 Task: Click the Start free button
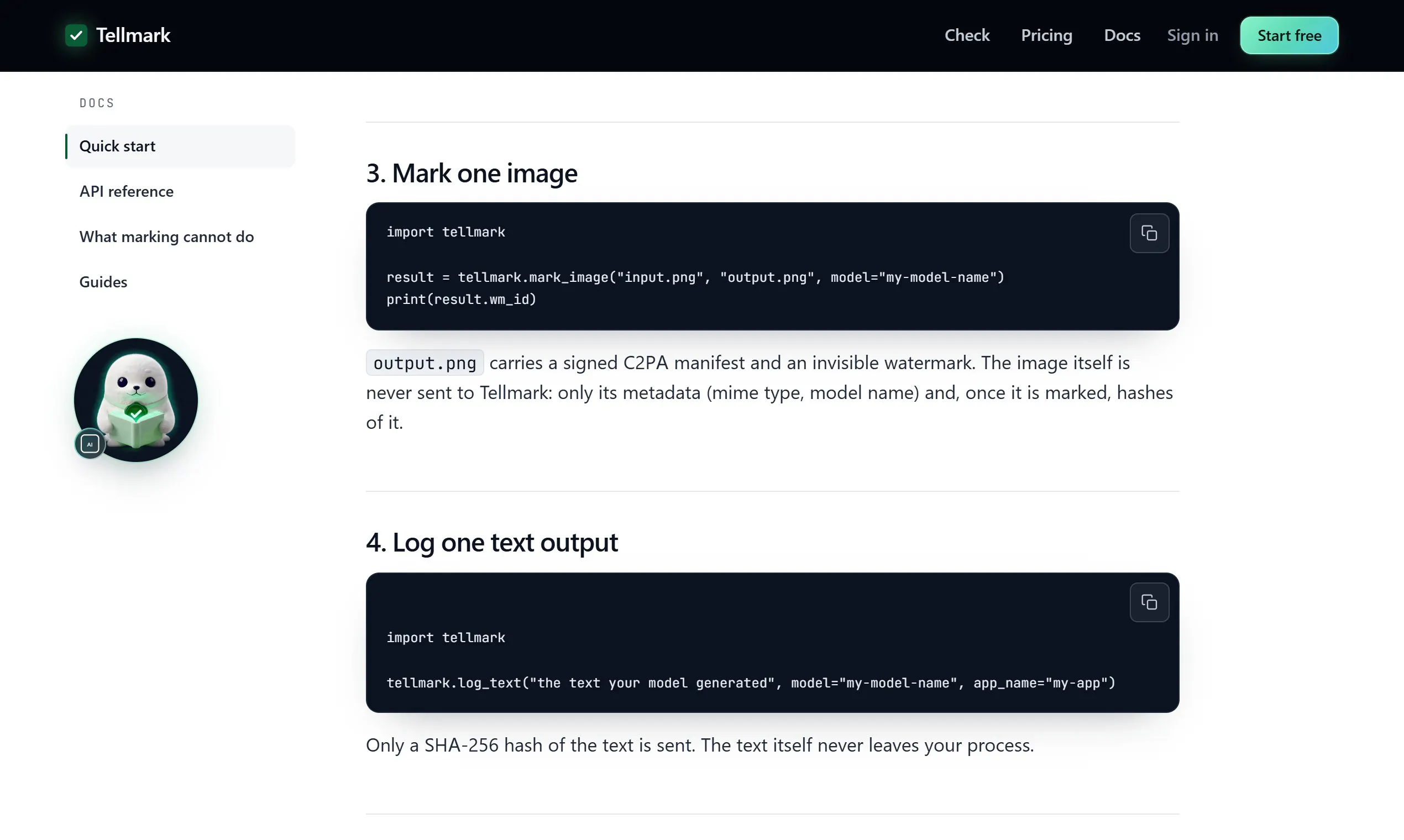coord(1289,35)
